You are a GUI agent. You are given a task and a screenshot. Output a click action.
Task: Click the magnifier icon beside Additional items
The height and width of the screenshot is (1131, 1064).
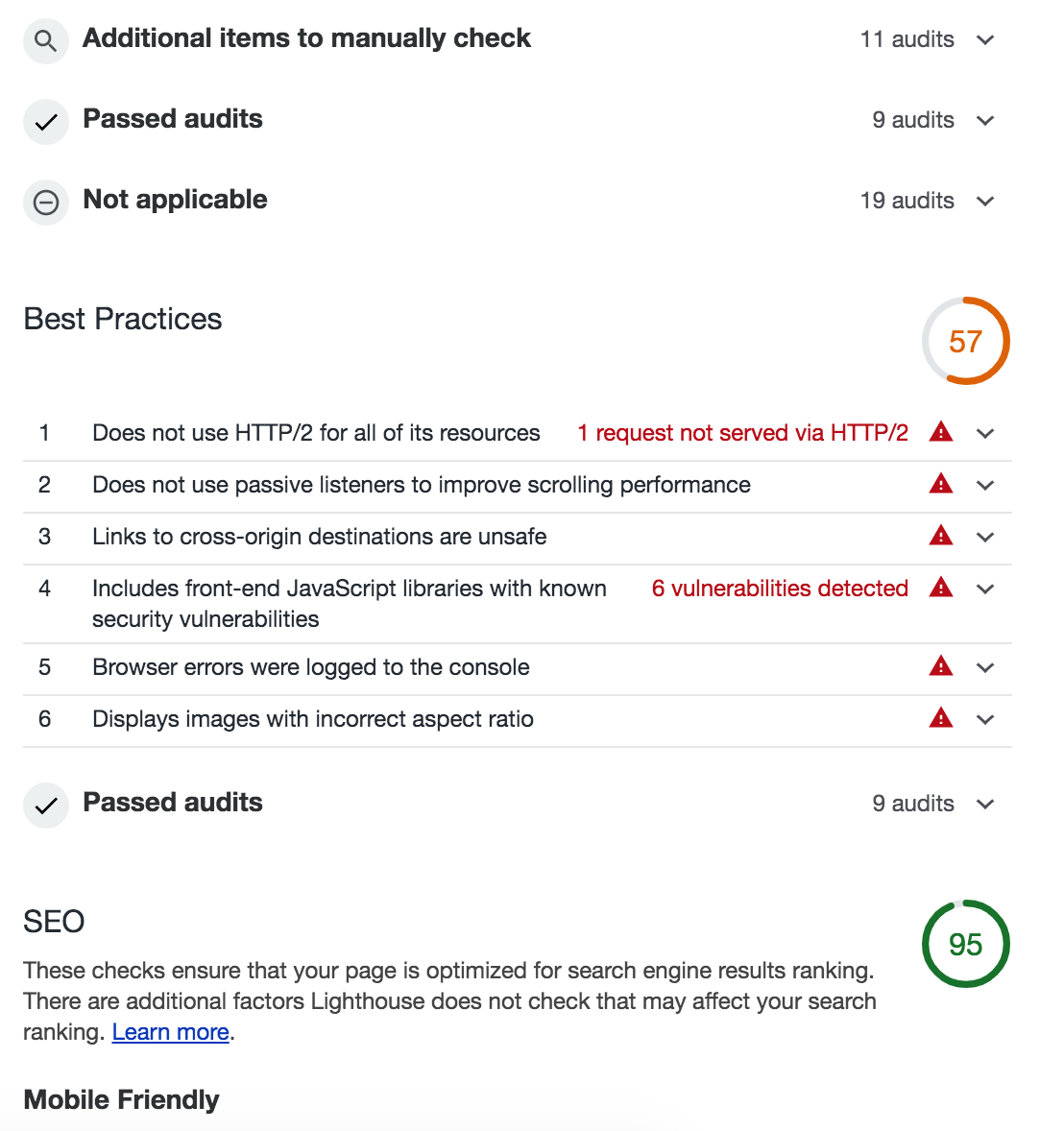[x=45, y=40]
